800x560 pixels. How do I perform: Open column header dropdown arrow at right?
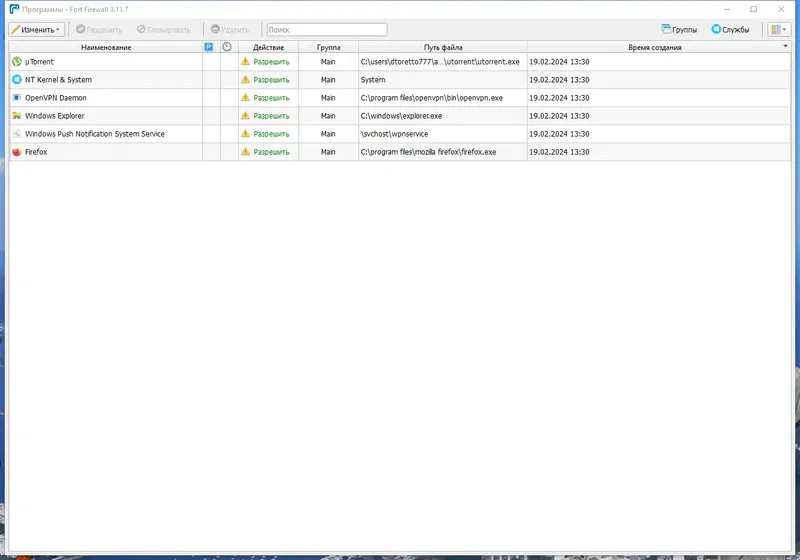[785, 46]
